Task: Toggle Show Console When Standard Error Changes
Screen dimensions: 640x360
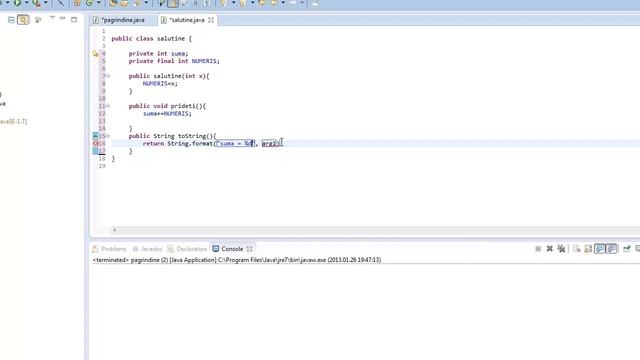Action: click(x=611, y=249)
